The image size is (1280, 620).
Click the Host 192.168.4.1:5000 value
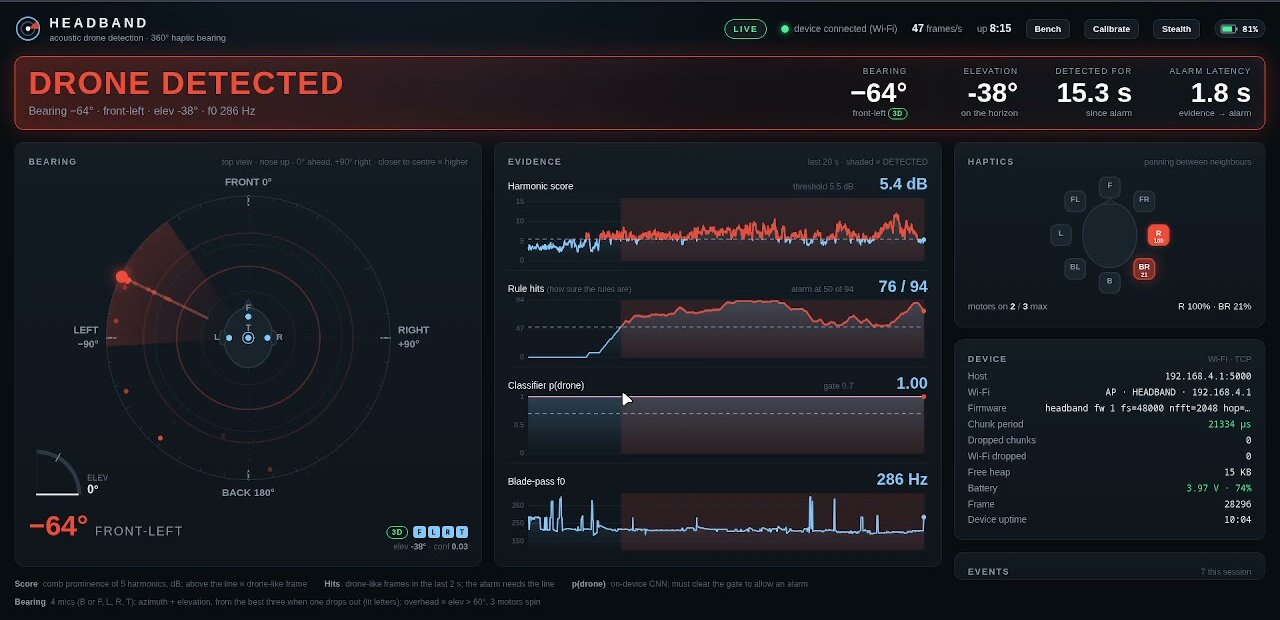tap(1209, 376)
